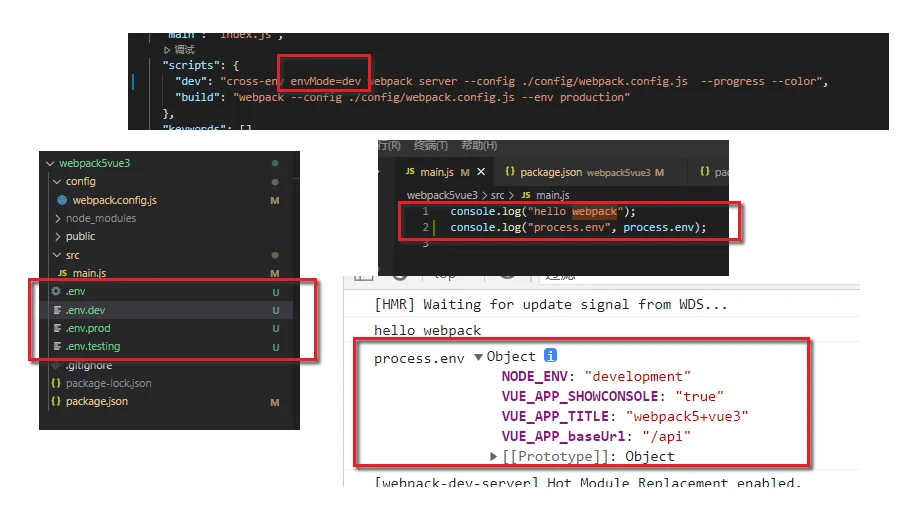The image size is (919, 514).
Task: Click the gear icon of .env file
Action: tap(56, 291)
